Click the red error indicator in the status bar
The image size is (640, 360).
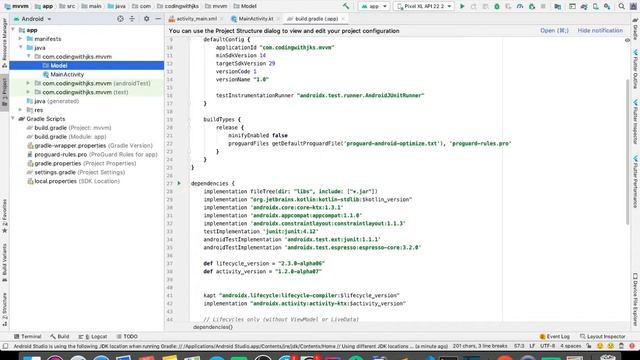[x=632, y=346]
